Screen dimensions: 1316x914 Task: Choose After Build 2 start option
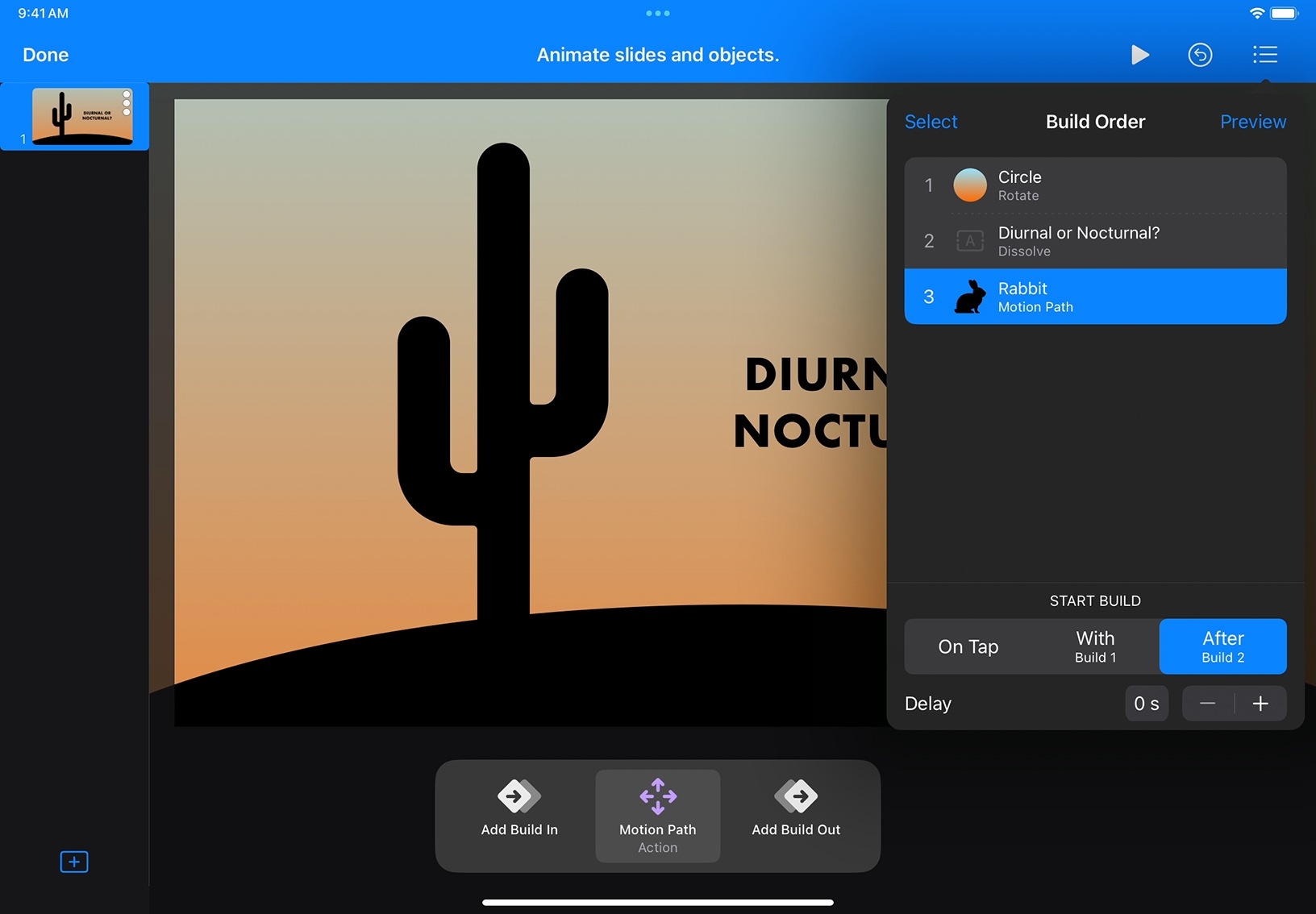1222,646
